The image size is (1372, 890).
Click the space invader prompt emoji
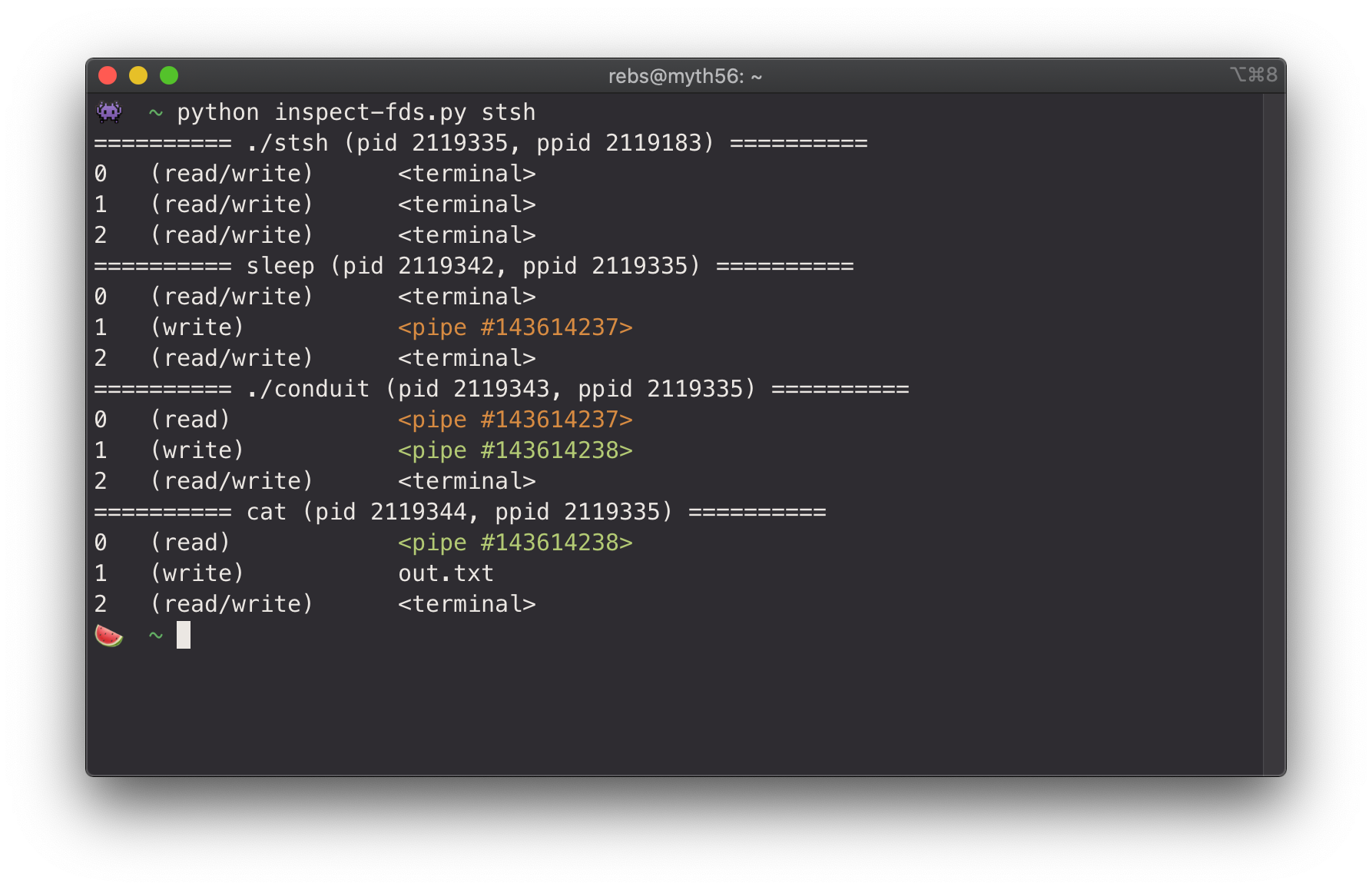click(x=109, y=112)
